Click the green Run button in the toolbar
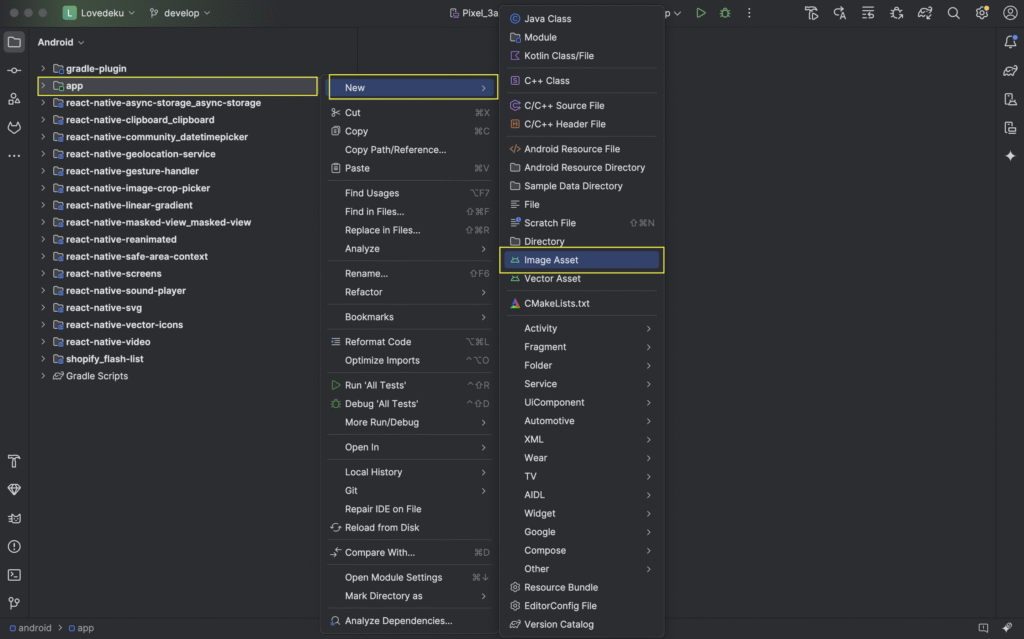 click(x=701, y=13)
